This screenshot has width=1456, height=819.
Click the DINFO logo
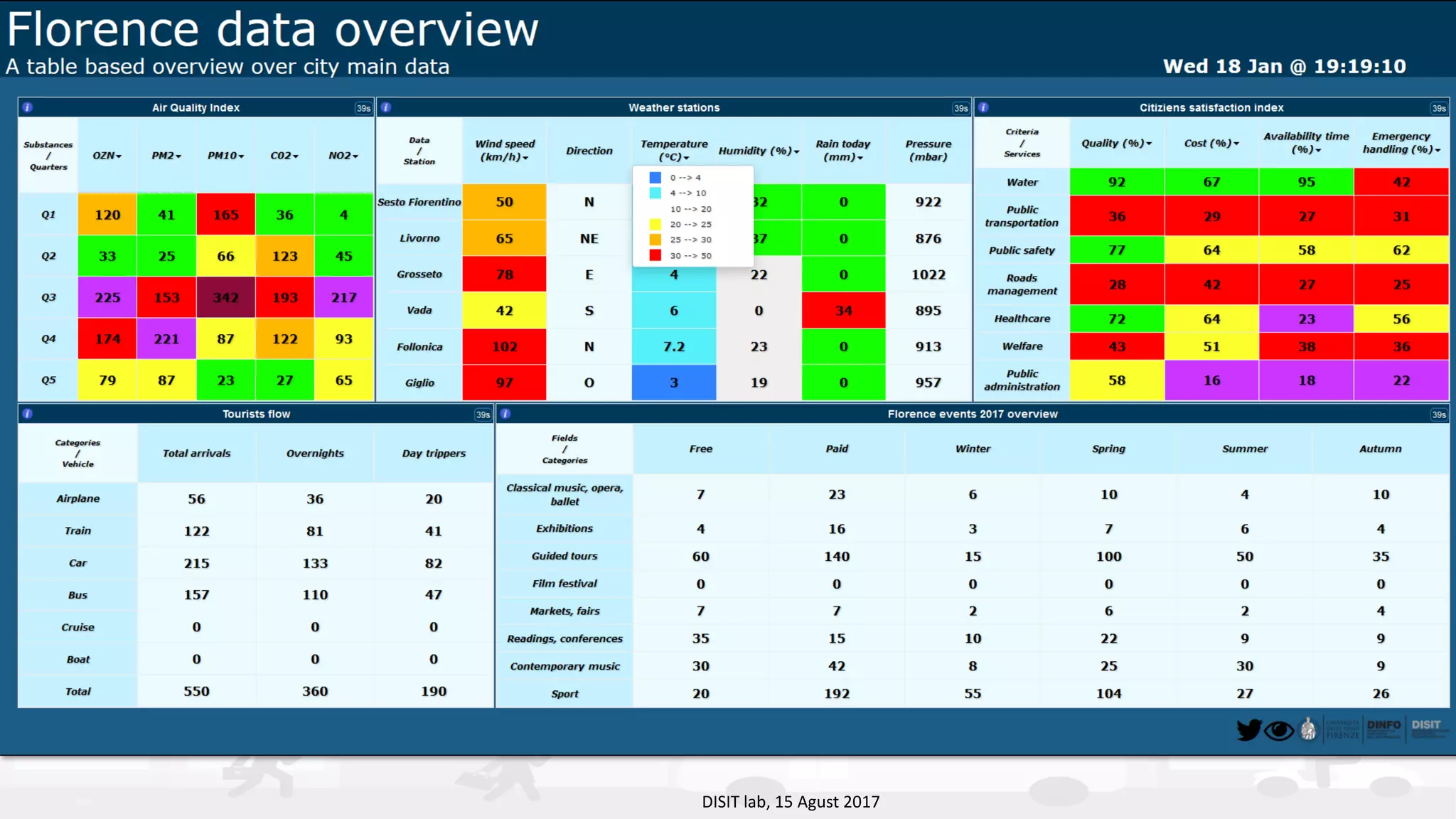[x=1383, y=727]
